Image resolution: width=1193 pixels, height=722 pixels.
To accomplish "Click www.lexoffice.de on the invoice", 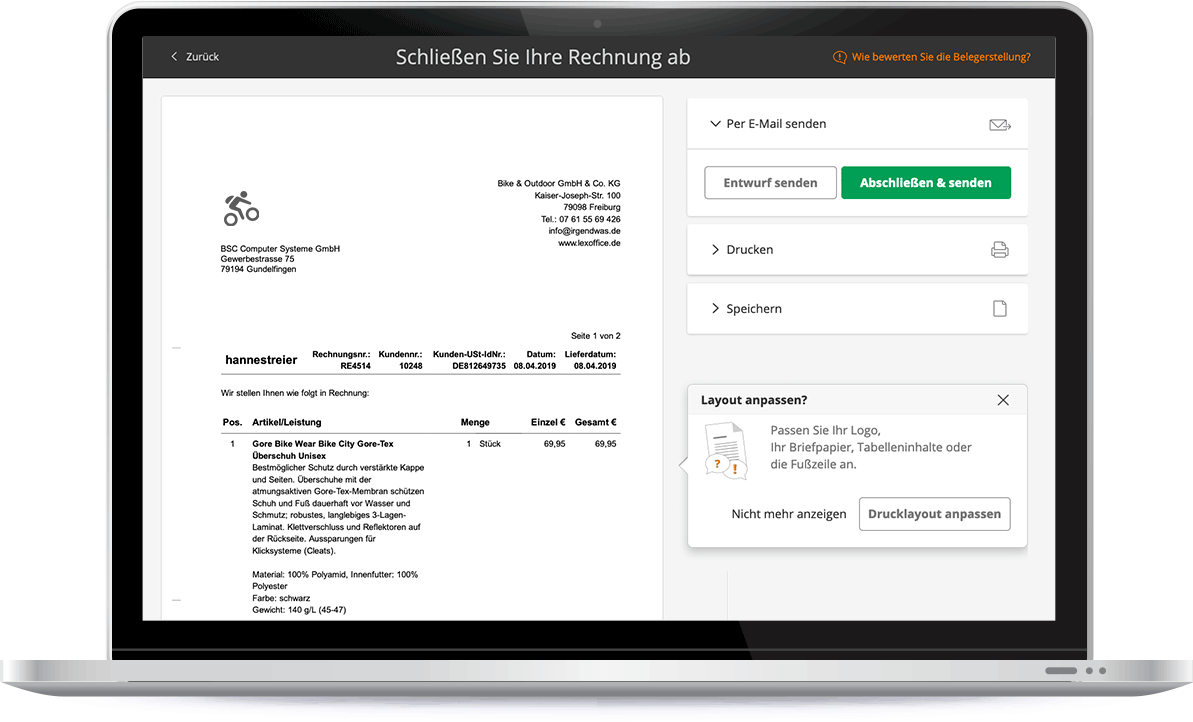I will [x=588, y=242].
